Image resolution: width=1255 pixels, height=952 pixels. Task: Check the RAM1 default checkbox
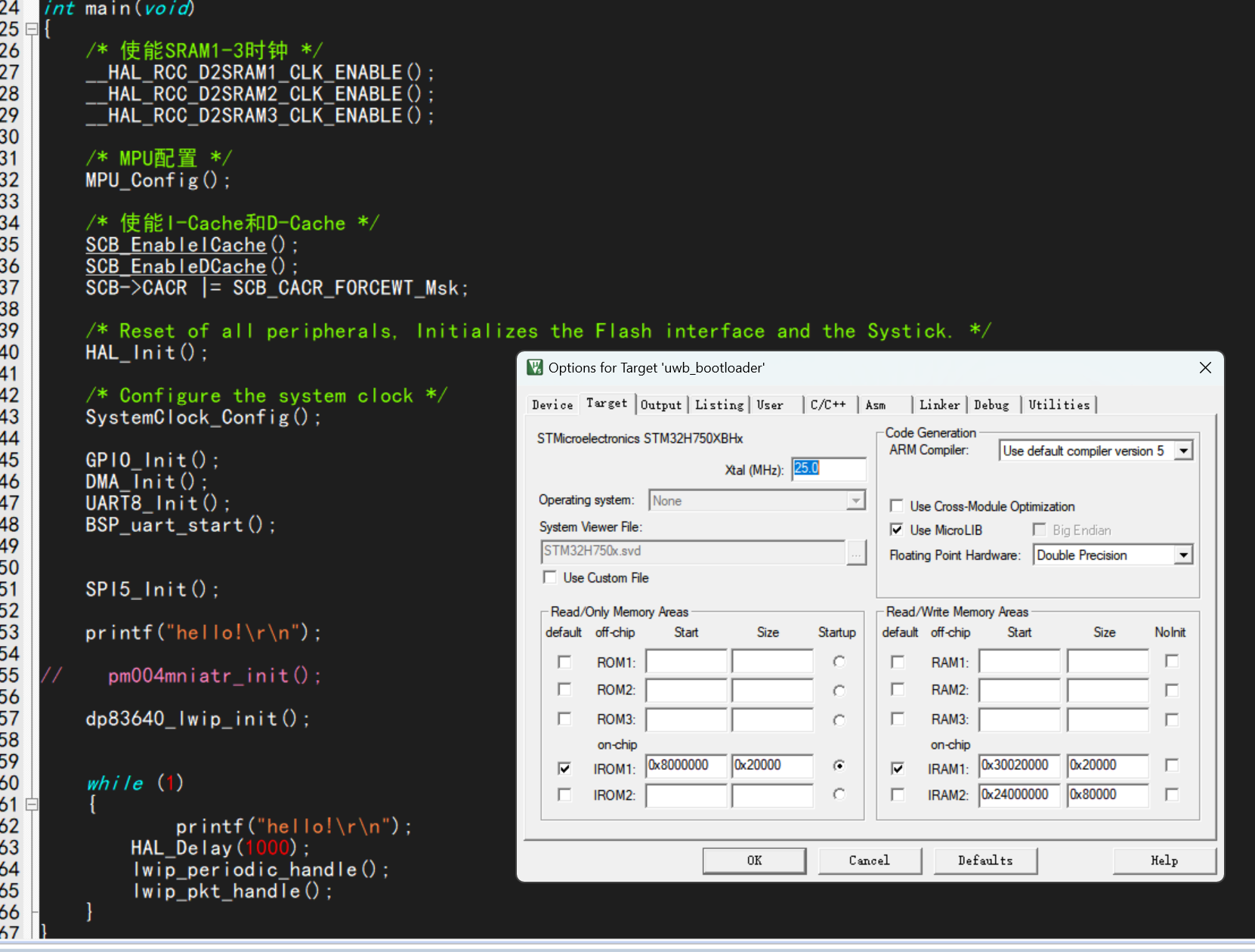point(898,662)
